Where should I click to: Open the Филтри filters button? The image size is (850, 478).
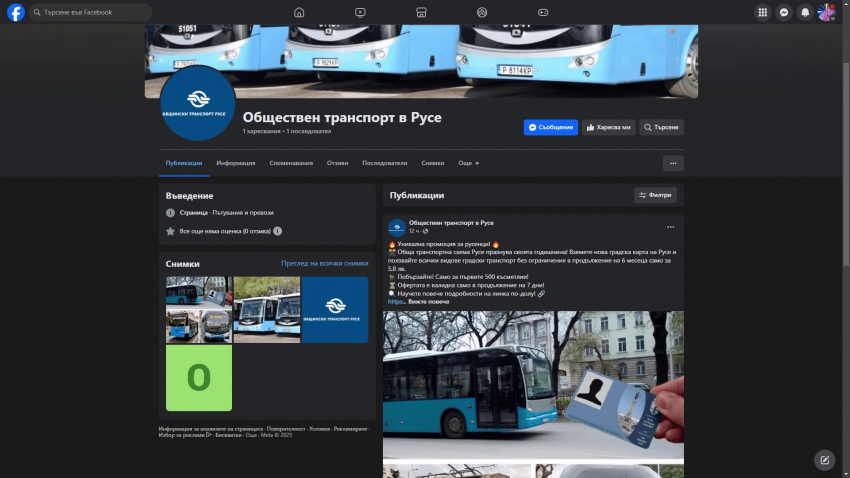pyautogui.click(x=655, y=195)
